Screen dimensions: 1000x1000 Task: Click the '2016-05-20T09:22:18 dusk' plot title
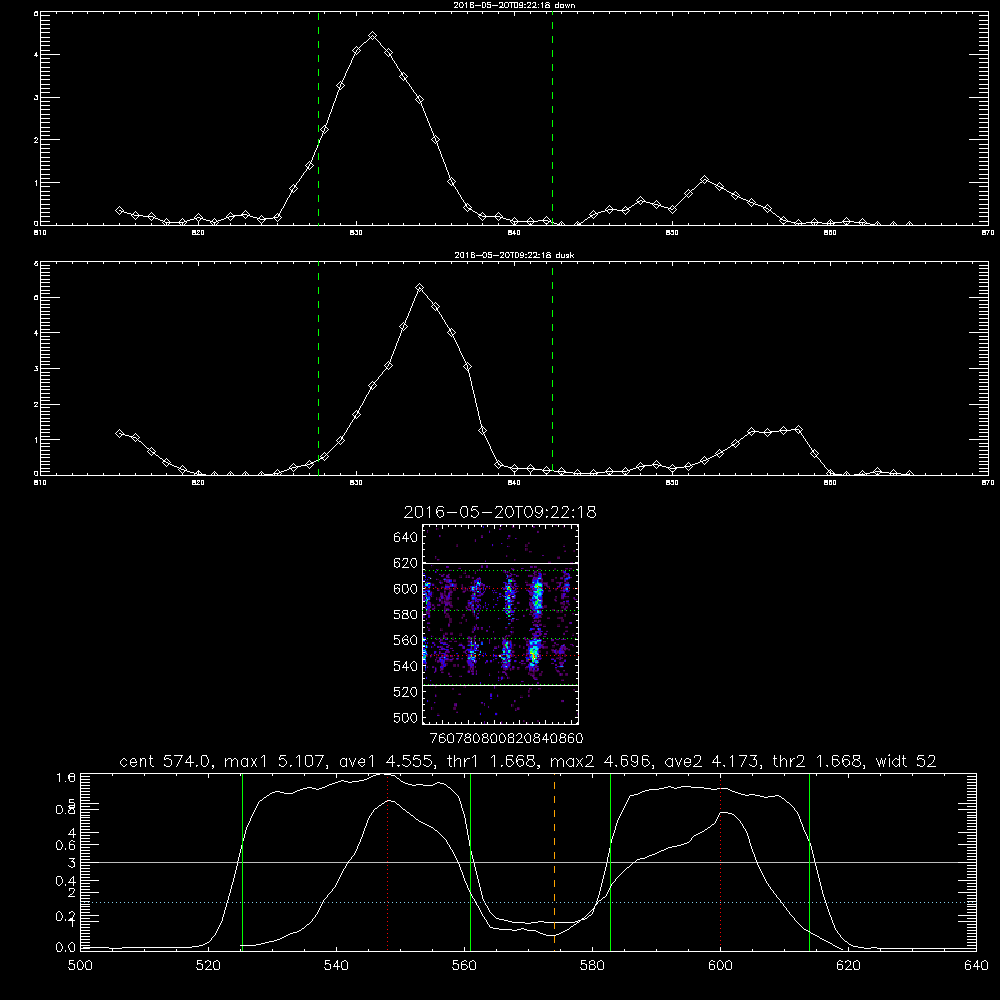514,255
